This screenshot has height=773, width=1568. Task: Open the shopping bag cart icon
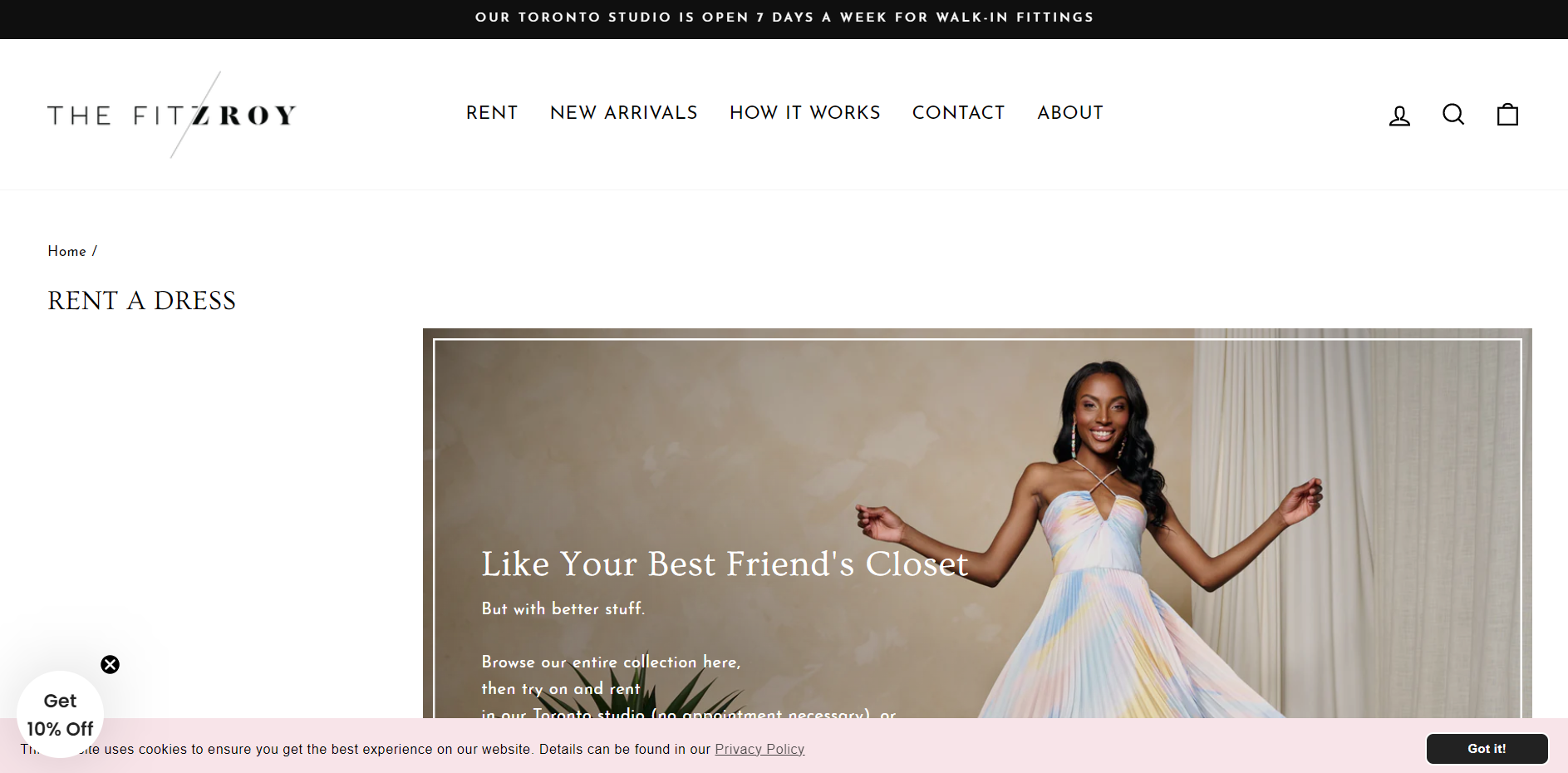(1507, 114)
